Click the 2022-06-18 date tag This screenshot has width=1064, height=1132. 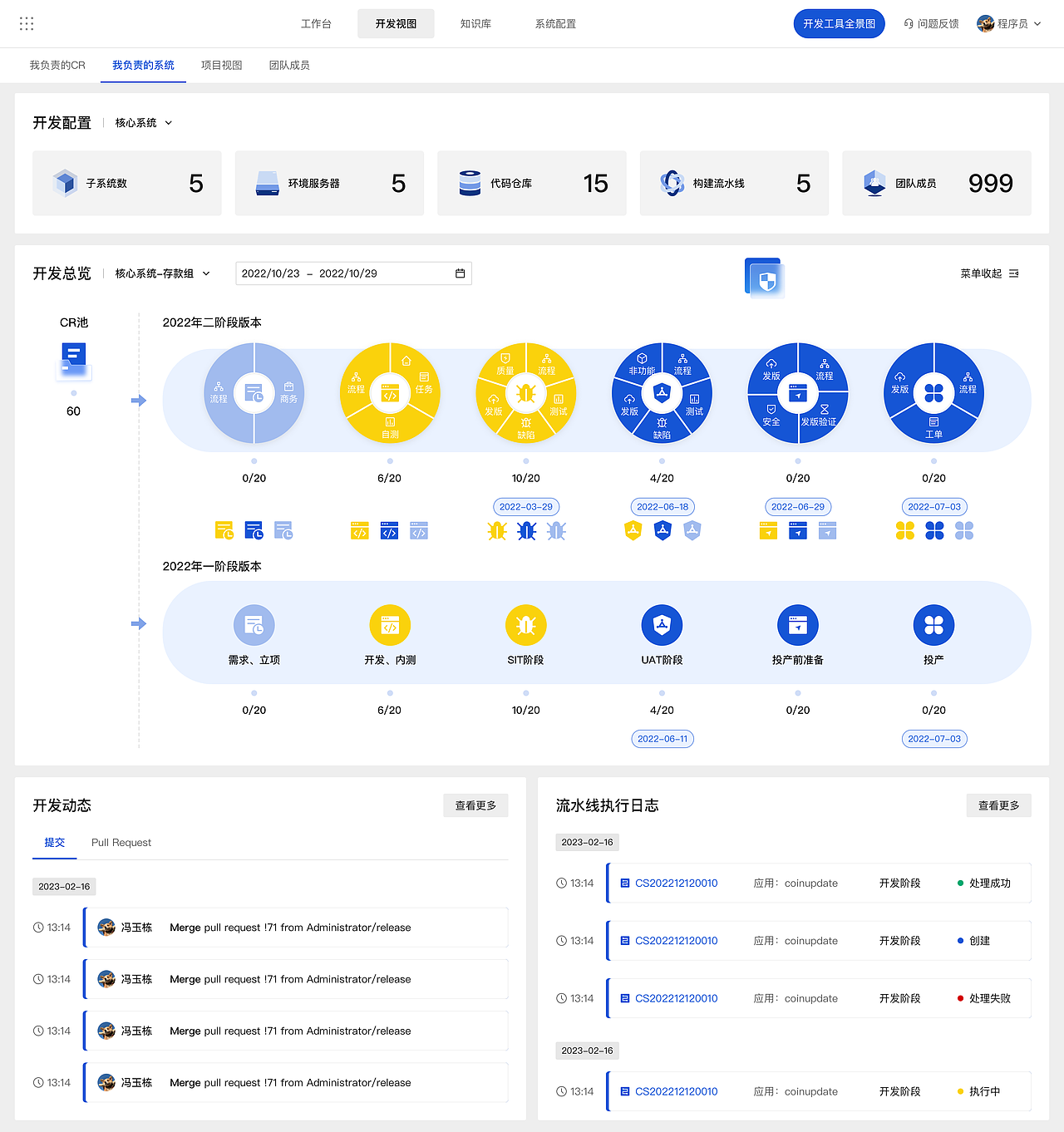tap(662, 507)
